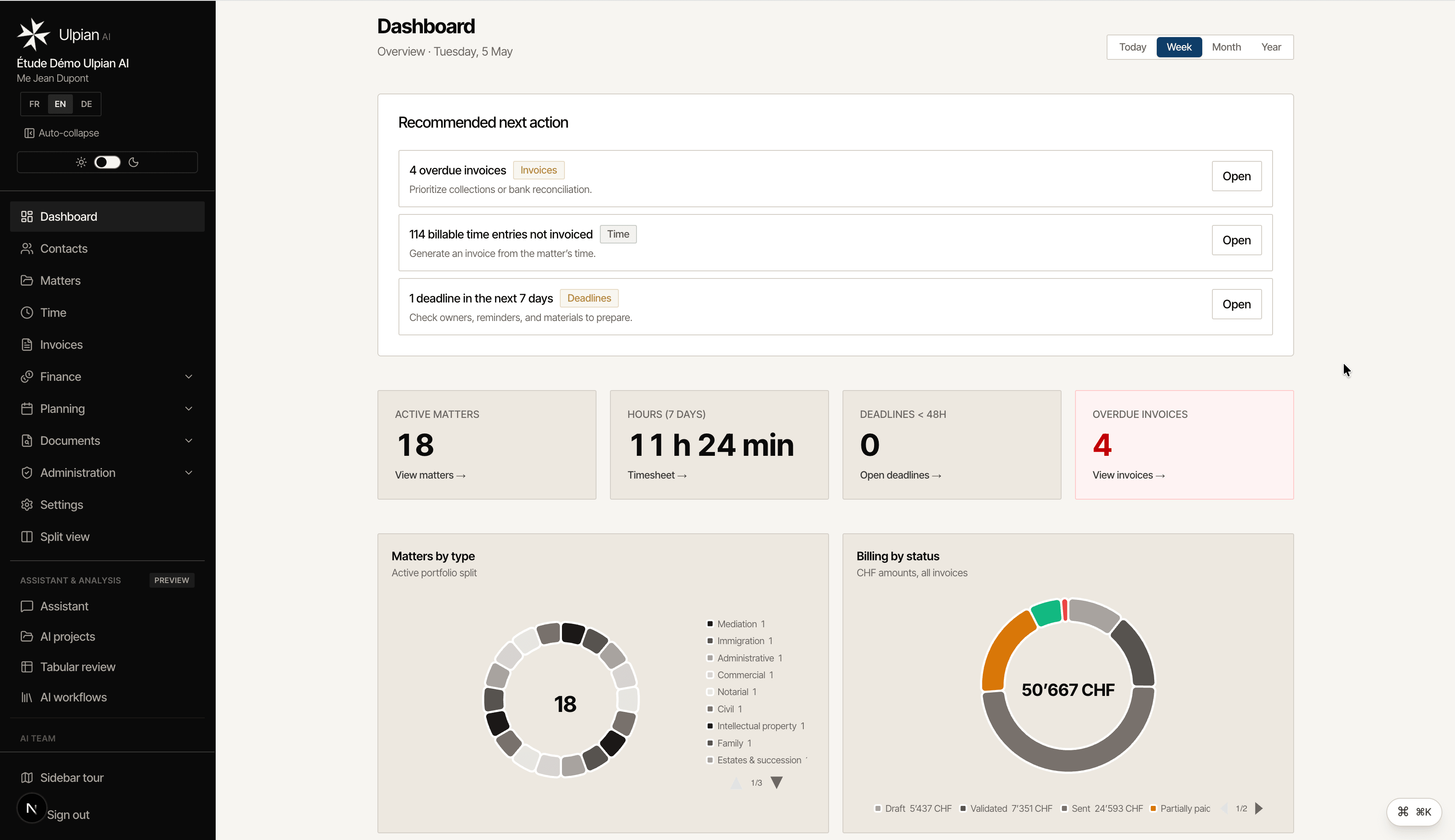The height and width of the screenshot is (840, 1455).
Task: Click the Documents file-lock icon
Action: tap(27, 441)
